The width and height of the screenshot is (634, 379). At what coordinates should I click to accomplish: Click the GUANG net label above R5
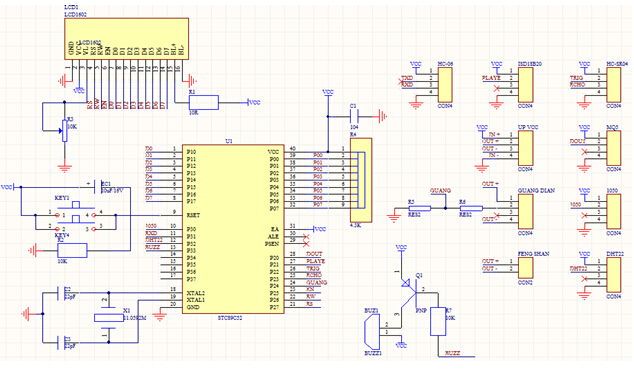[x=440, y=191]
